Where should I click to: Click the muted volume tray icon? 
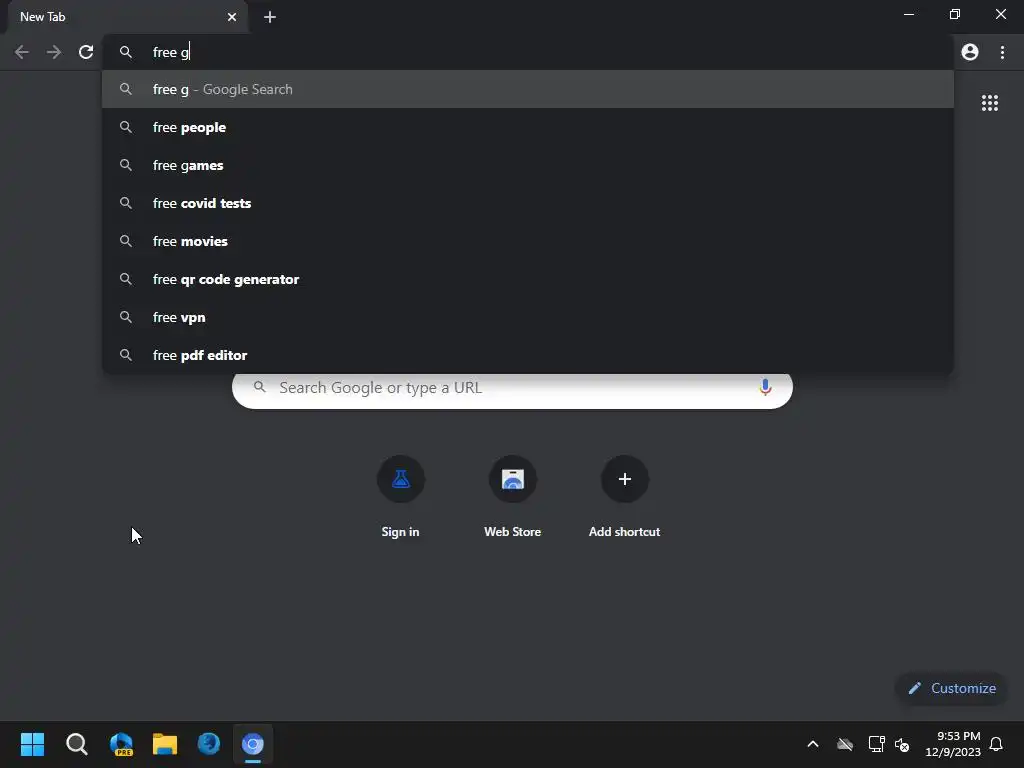[902, 744]
